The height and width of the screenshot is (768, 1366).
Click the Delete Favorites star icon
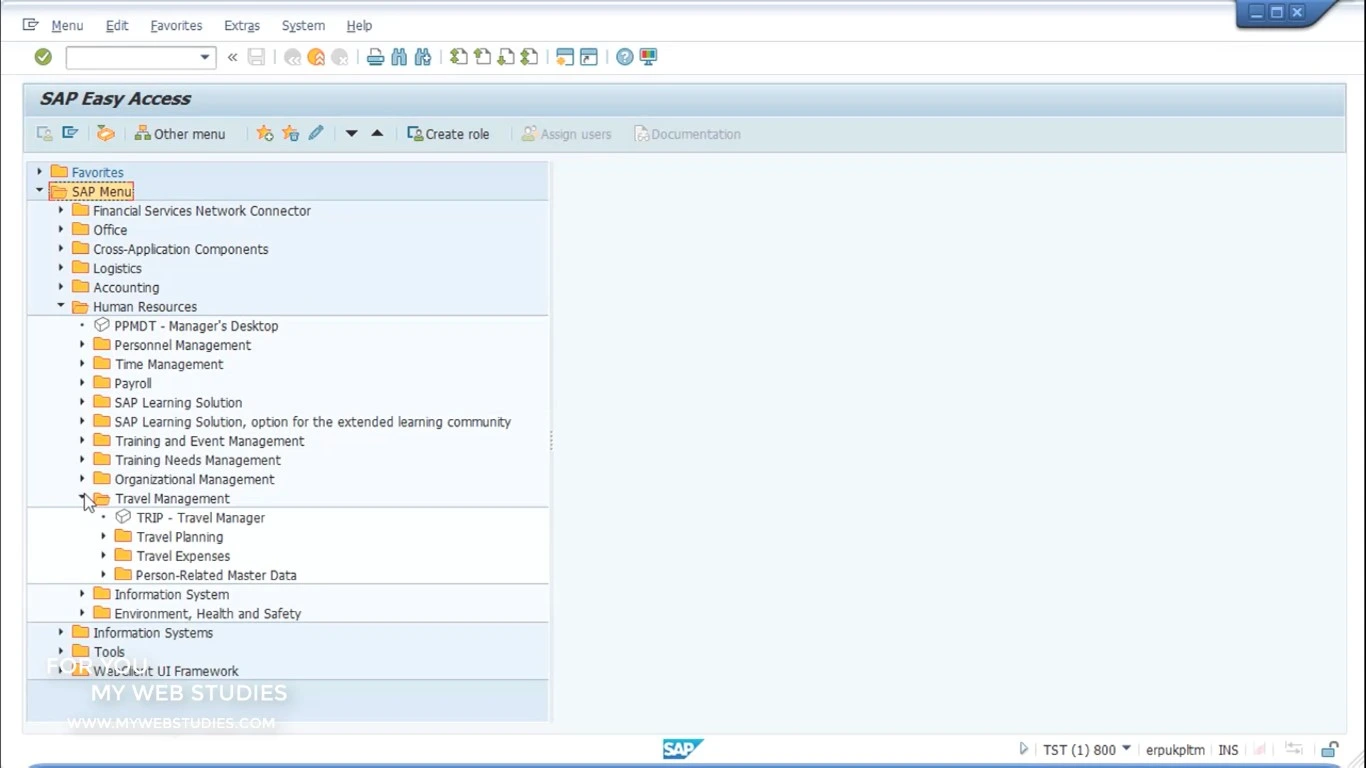[290, 133]
